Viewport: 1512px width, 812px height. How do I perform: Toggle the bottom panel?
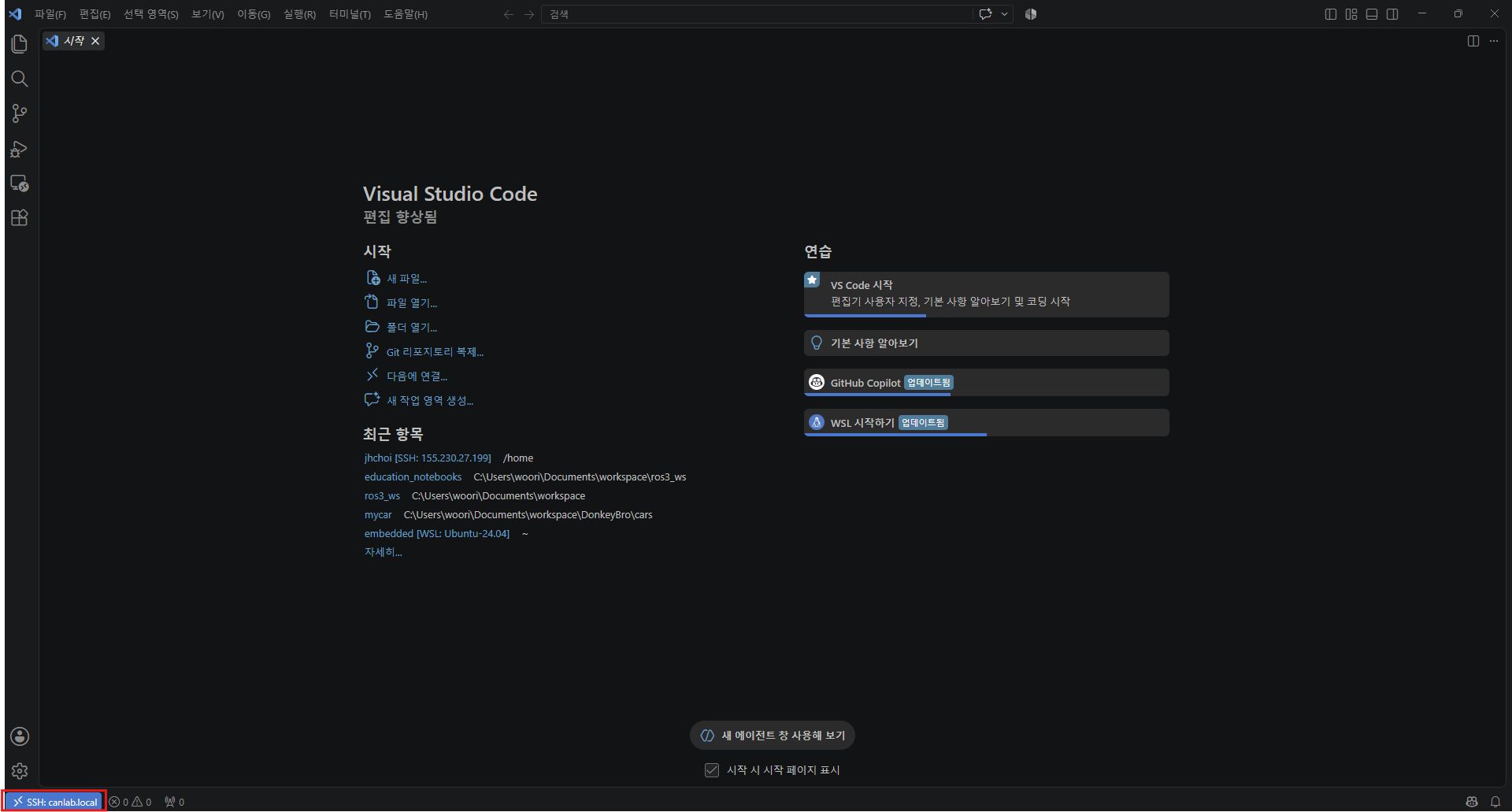click(x=1372, y=14)
